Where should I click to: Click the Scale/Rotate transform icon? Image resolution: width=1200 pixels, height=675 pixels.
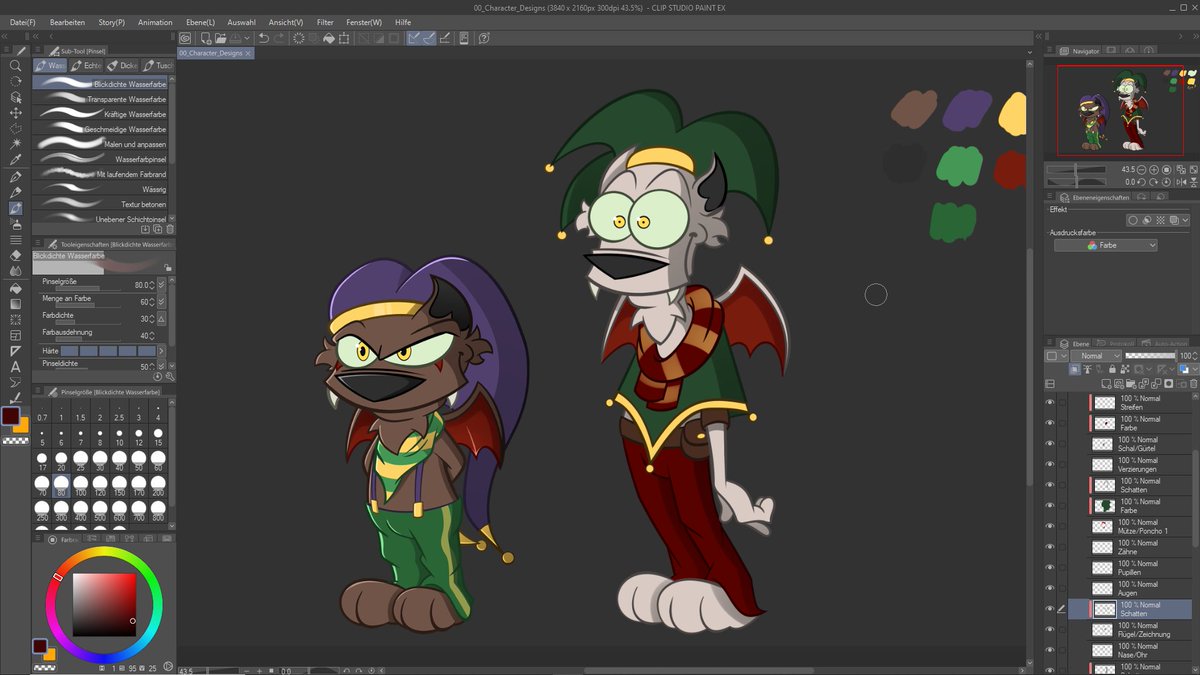pyautogui.click(x=345, y=38)
